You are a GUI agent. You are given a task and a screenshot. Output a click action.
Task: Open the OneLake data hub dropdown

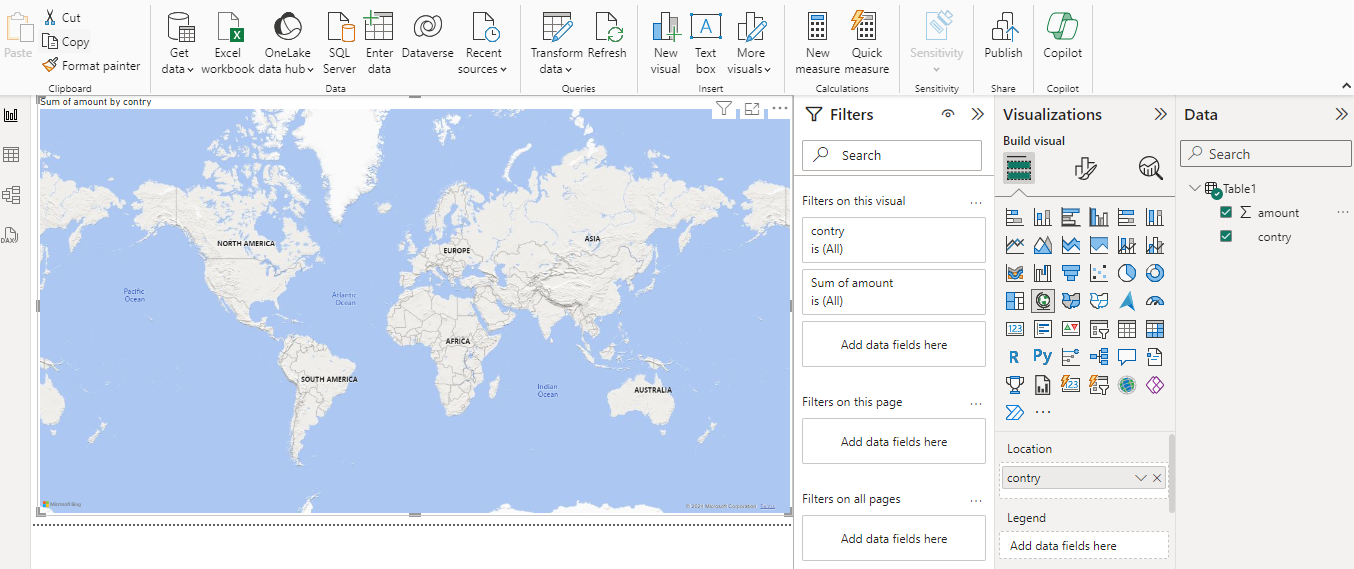pos(287,61)
